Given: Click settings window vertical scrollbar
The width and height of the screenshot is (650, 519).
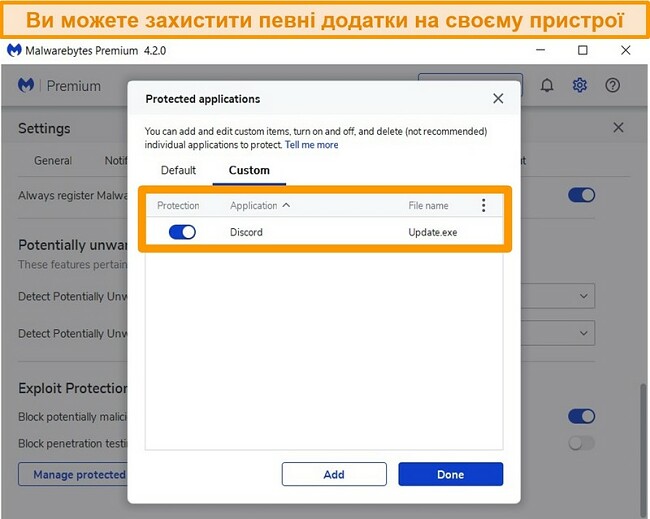Looking at the screenshot, I should (643, 450).
